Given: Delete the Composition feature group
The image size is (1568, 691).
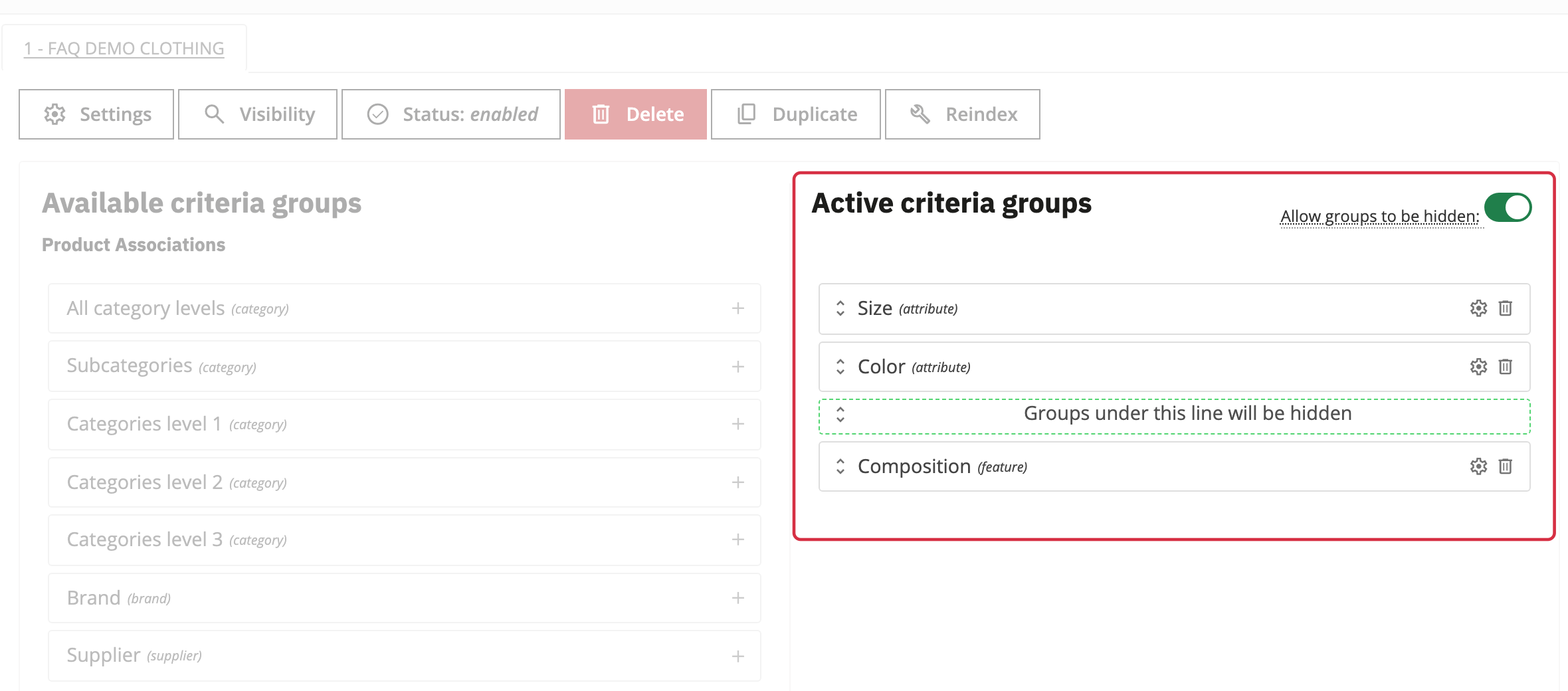Looking at the screenshot, I should [1506, 466].
